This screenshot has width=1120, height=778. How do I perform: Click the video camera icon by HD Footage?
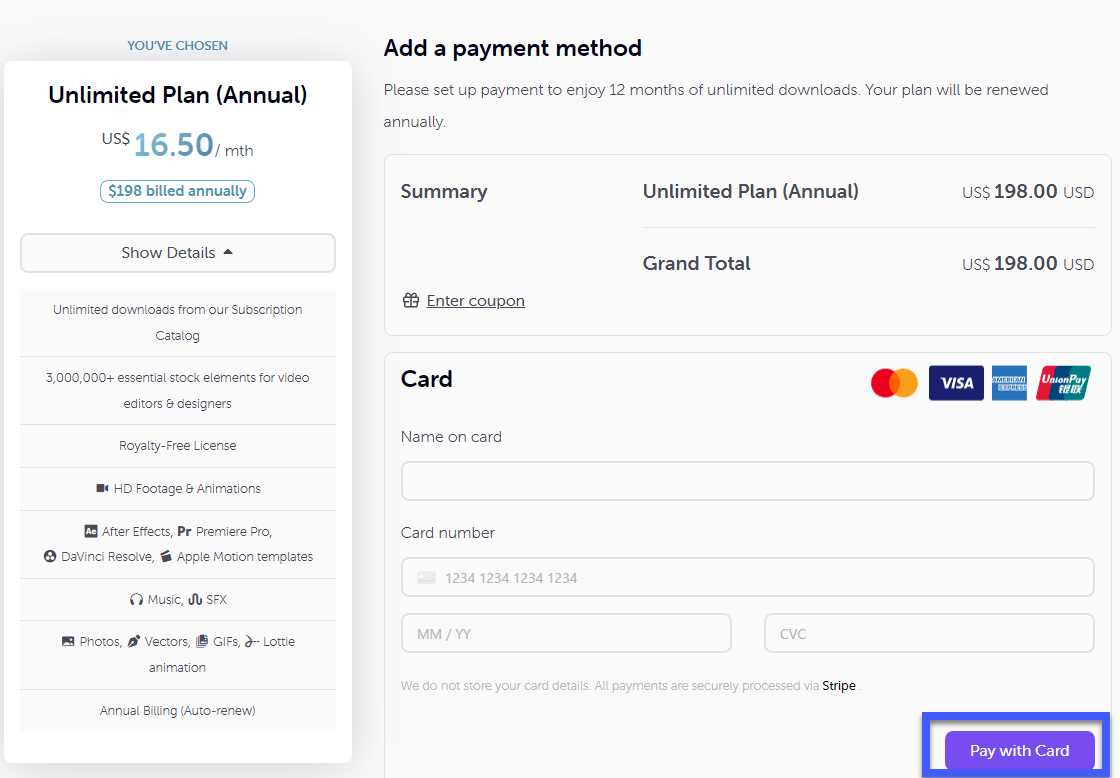pyautogui.click(x=102, y=488)
